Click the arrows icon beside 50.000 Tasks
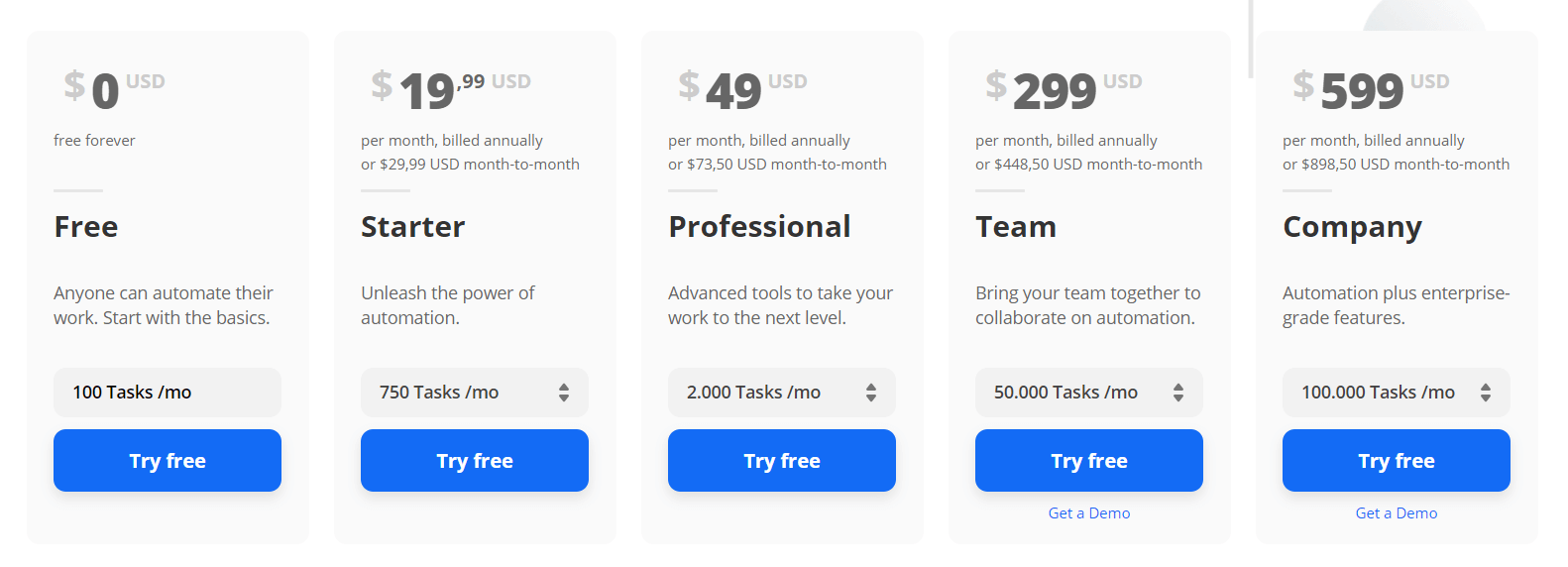 tap(1178, 393)
